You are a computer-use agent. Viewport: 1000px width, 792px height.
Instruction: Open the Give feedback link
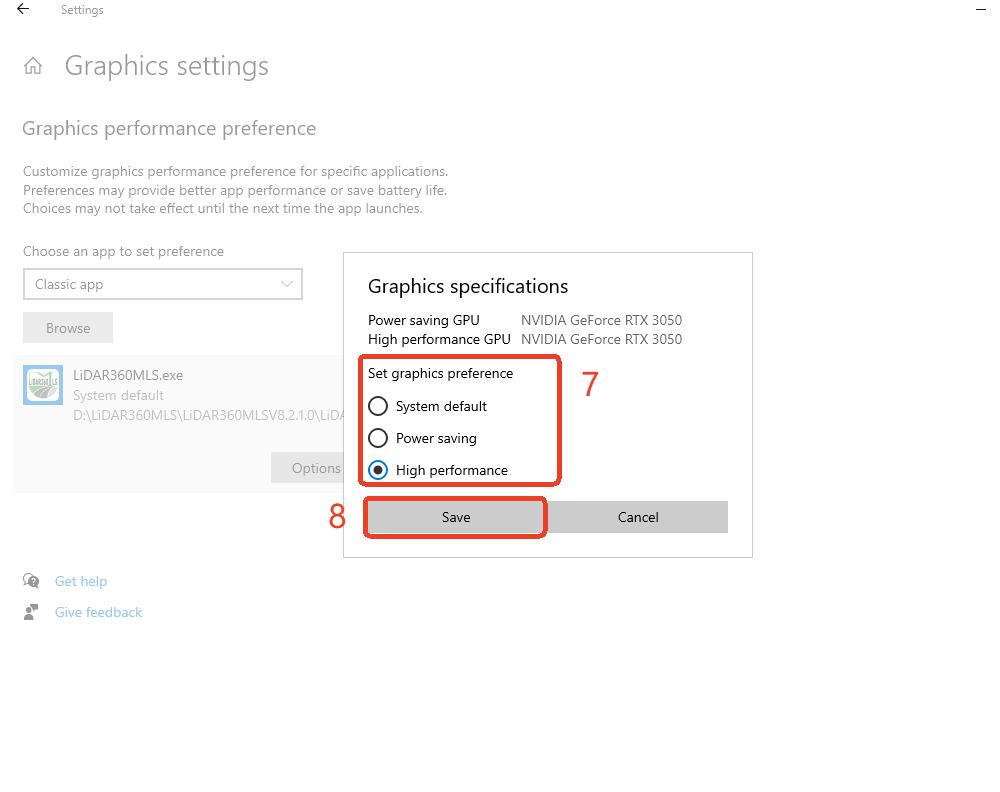(98, 612)
